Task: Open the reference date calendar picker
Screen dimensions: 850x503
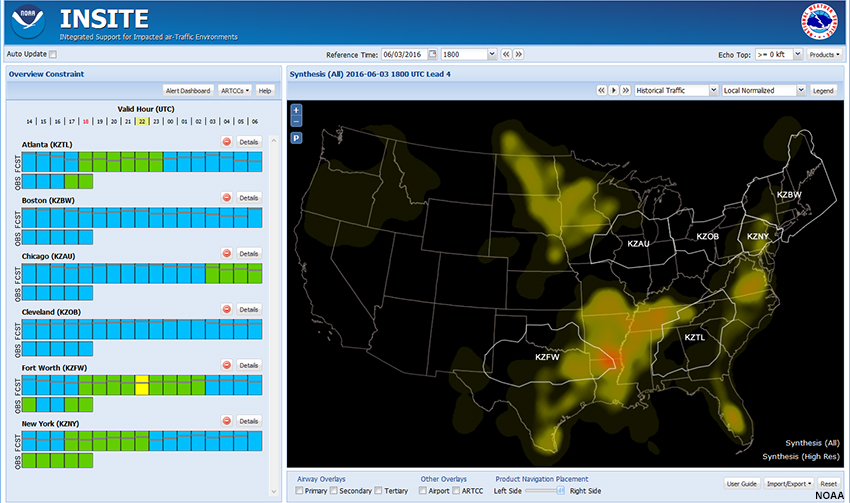Action: pos(433,54)
